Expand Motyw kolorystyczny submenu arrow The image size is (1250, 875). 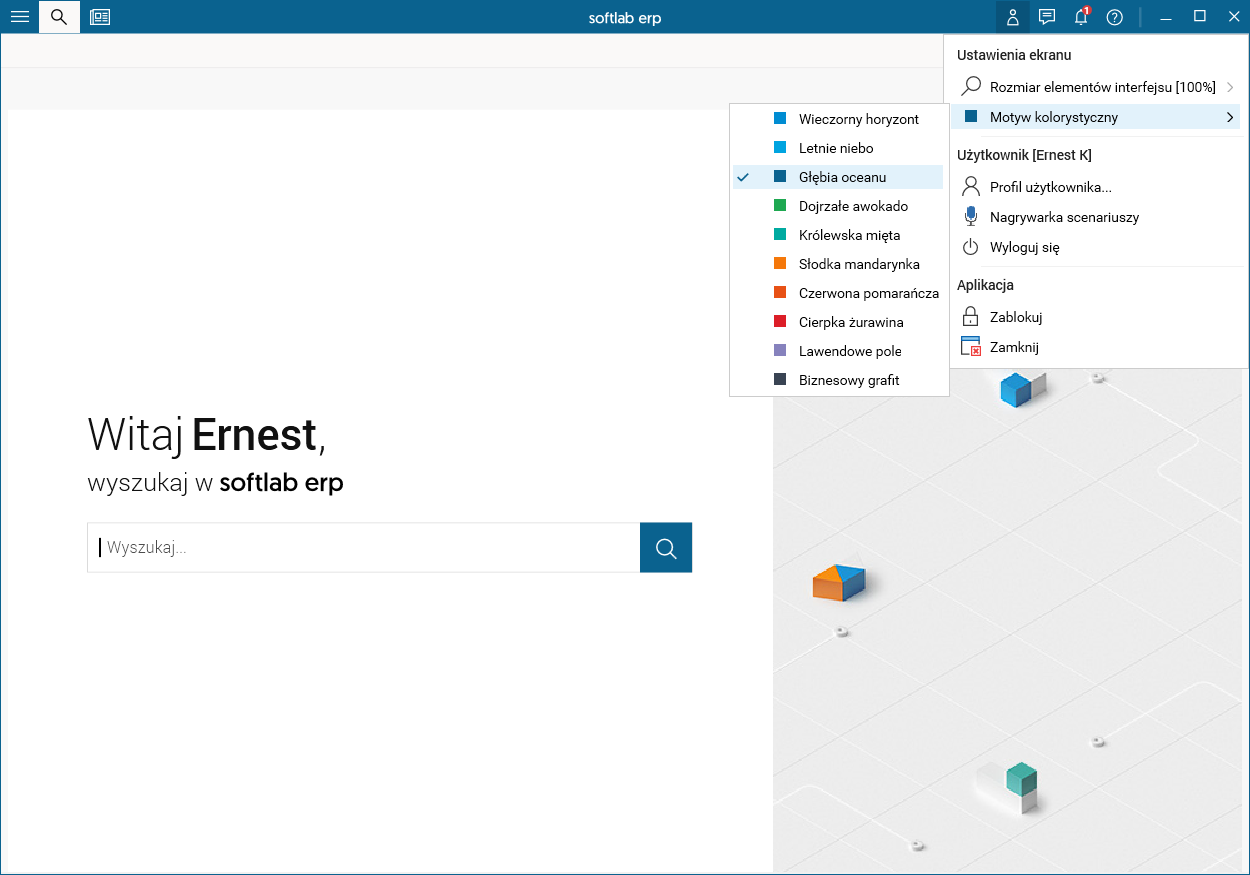1229,117
